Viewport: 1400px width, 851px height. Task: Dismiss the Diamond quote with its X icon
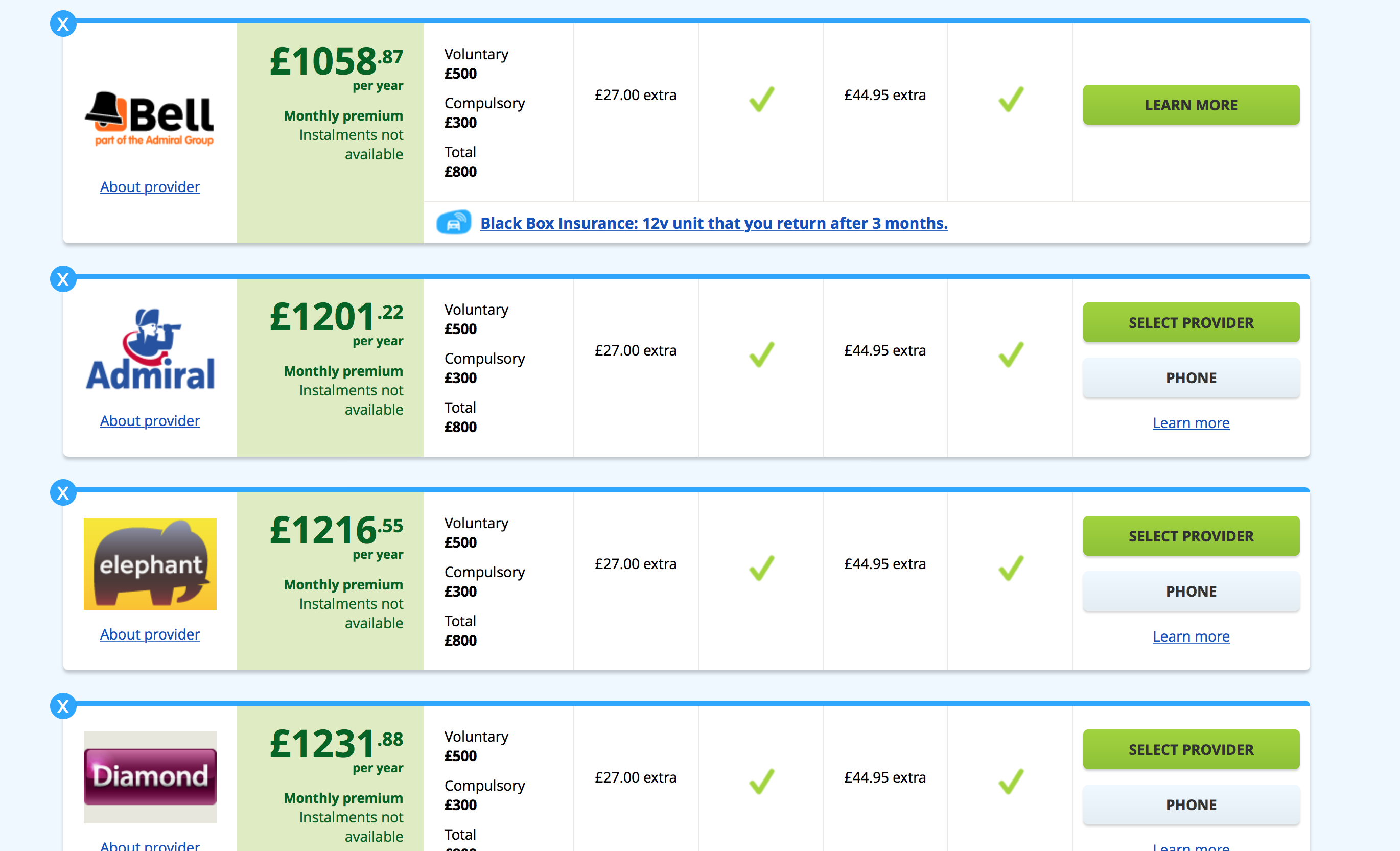pos(63,706)
